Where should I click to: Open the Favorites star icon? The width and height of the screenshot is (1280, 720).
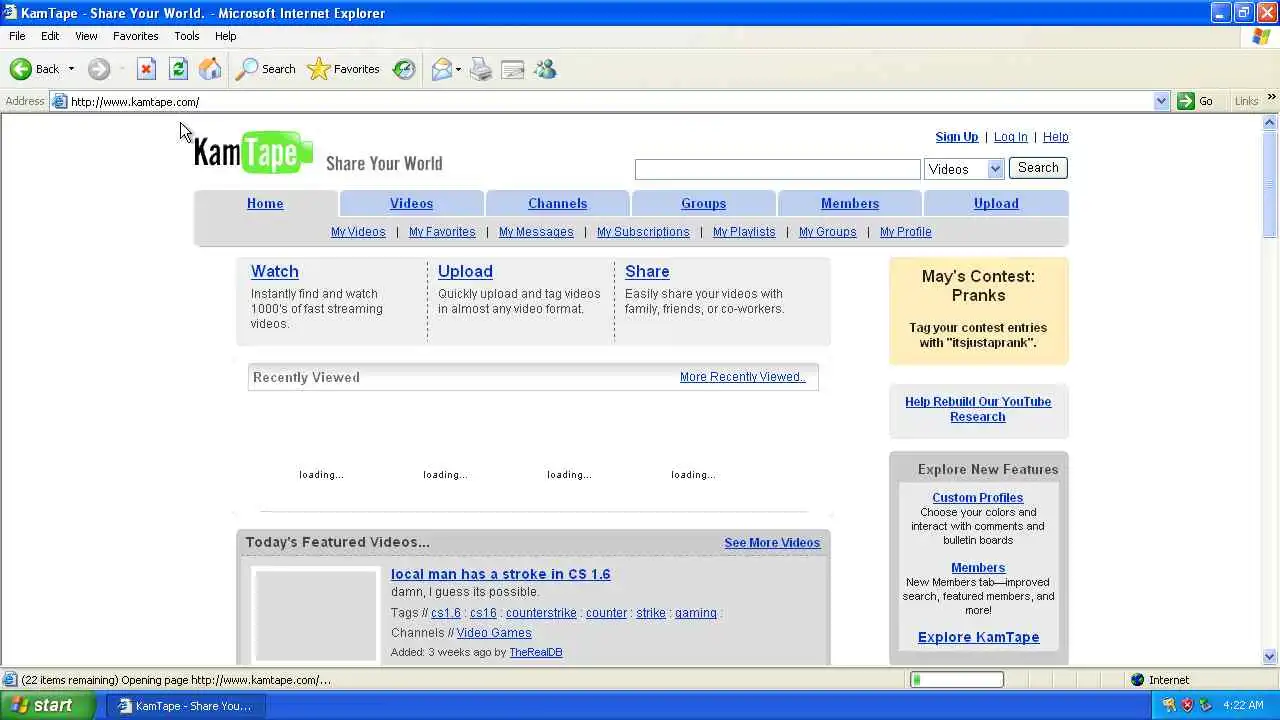(x=318, y=69)
